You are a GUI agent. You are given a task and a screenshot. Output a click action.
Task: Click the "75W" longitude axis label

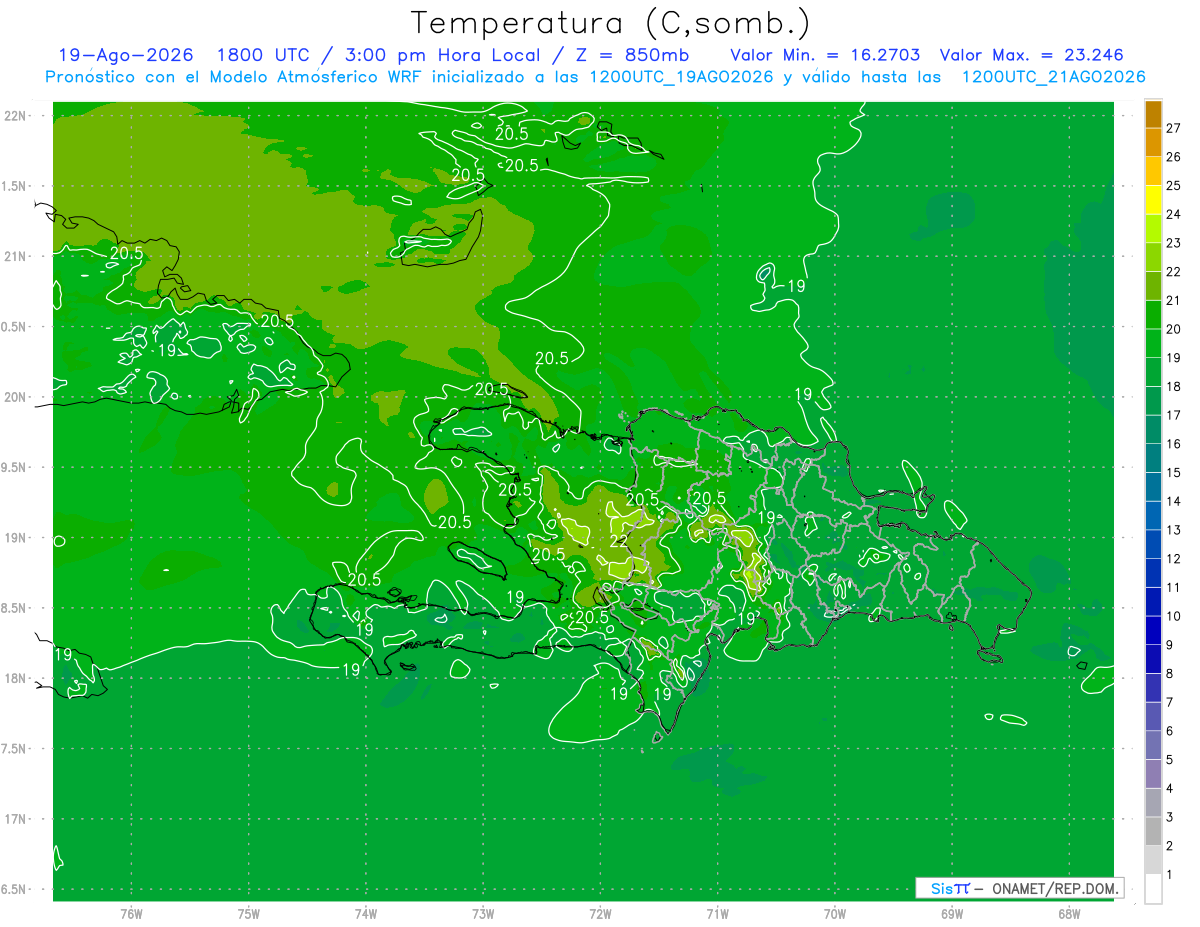(x=248, y=913)
